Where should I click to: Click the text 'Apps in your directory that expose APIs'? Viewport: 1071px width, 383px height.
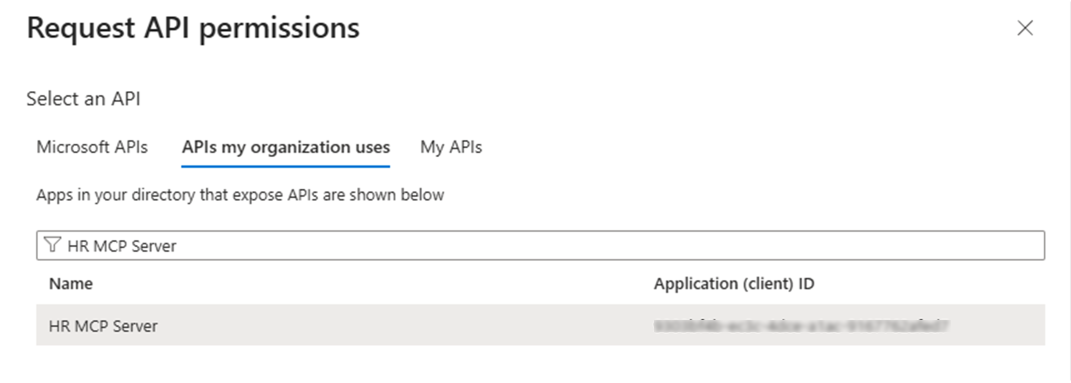click(178, 195)
